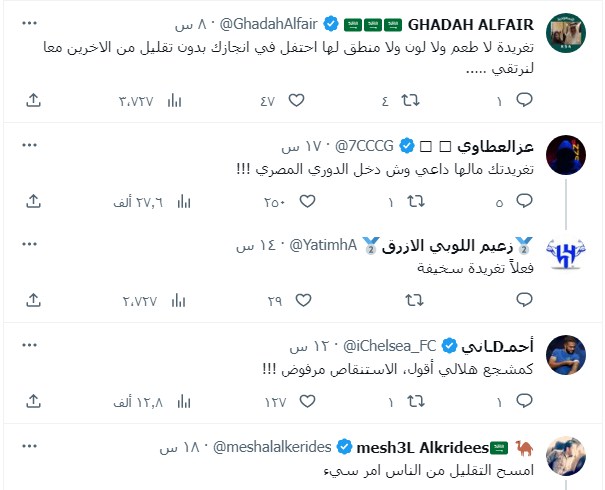Like the @YatimhA reply tweet

tap(296, 299)
